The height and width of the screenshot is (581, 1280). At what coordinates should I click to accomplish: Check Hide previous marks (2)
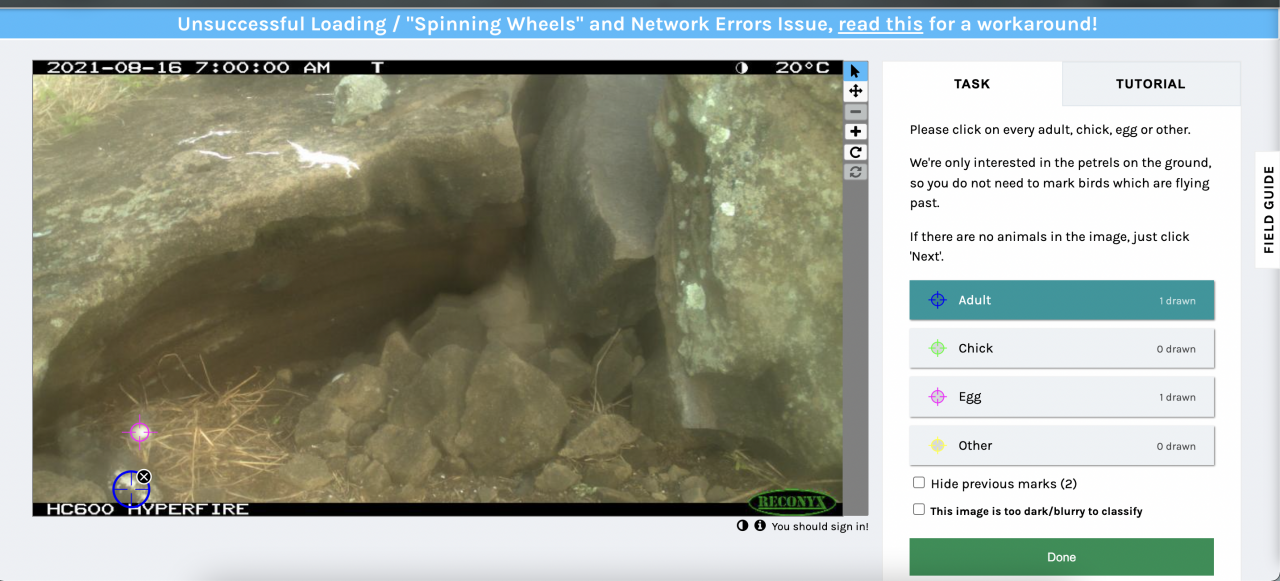(919, 483)
